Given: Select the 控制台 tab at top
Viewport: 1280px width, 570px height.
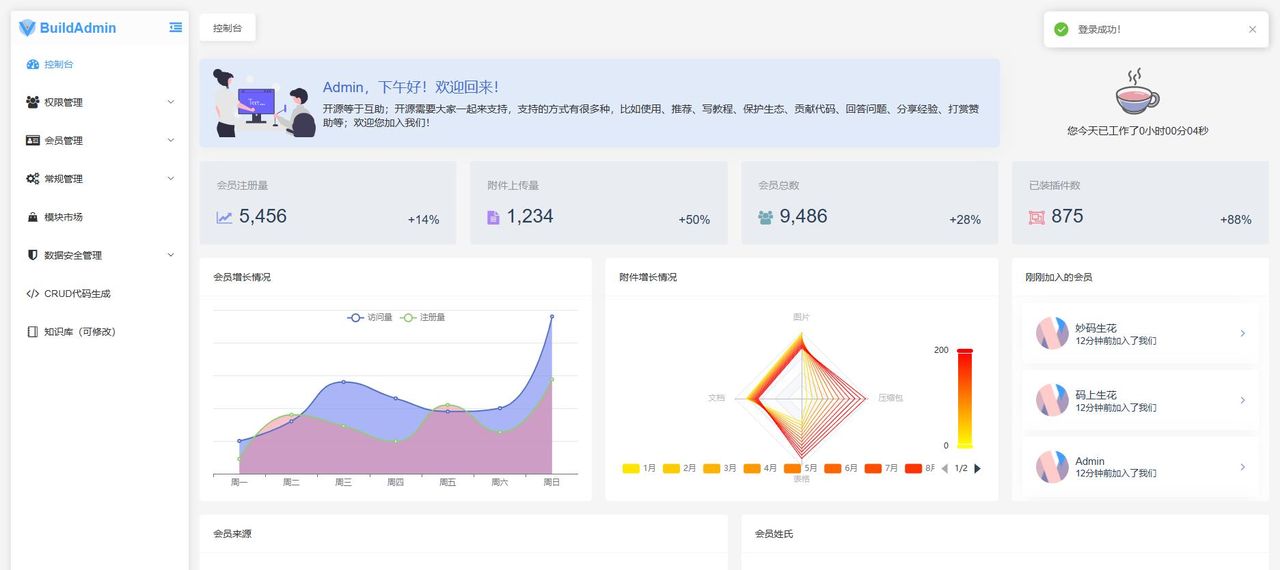Looking at the screenshot, I should 227,28.
